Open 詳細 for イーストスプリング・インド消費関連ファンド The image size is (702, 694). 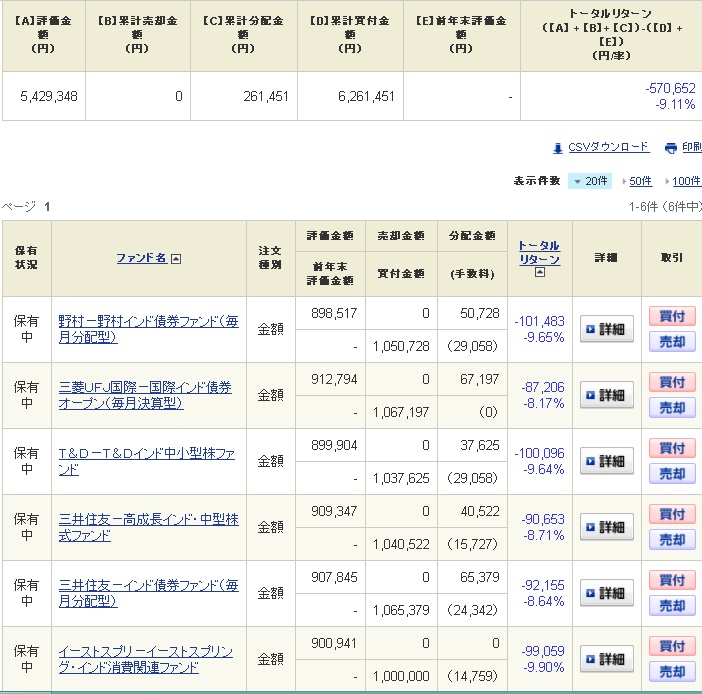[606, 659]
